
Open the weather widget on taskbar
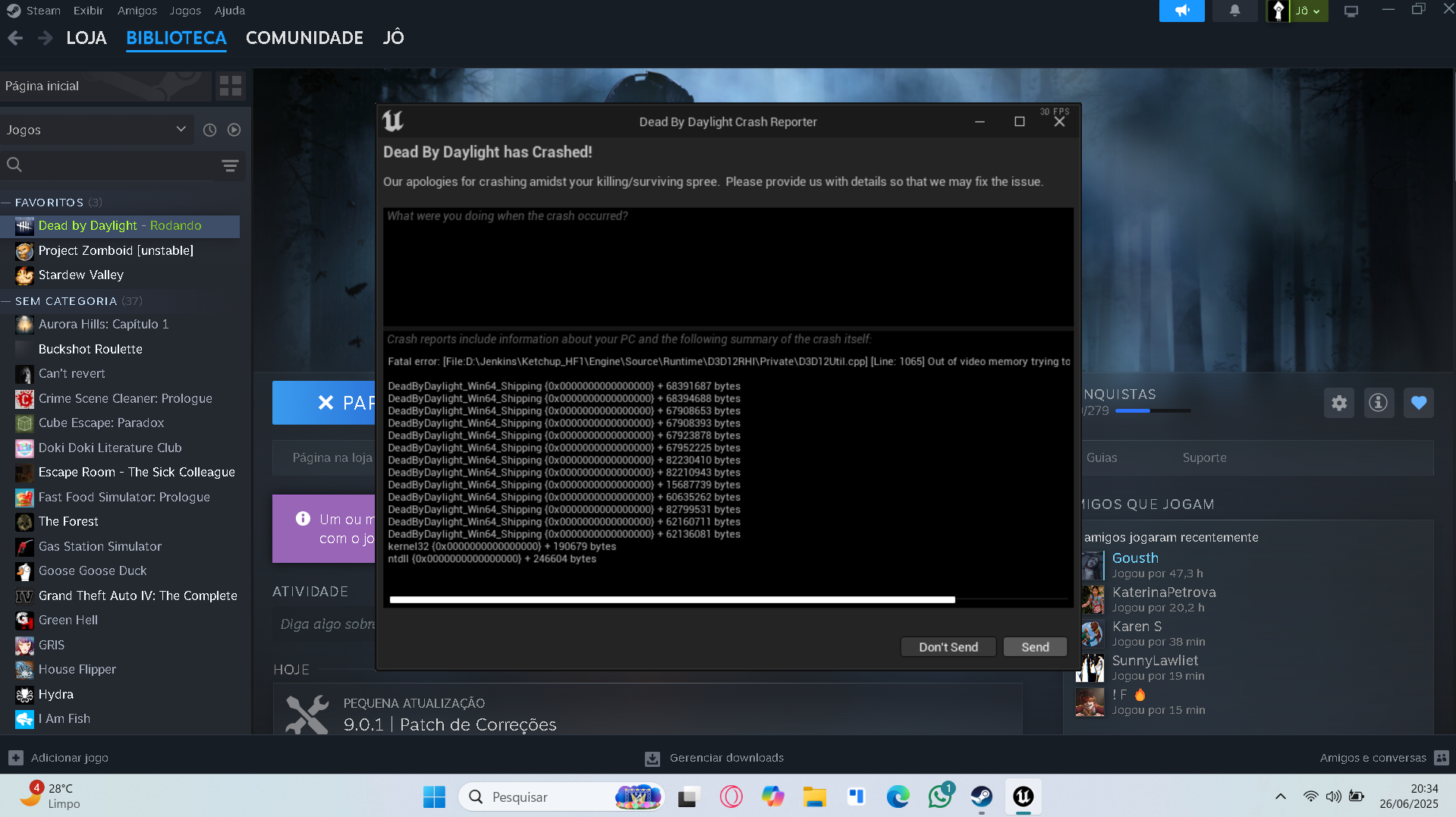click(x=50, y=796)
